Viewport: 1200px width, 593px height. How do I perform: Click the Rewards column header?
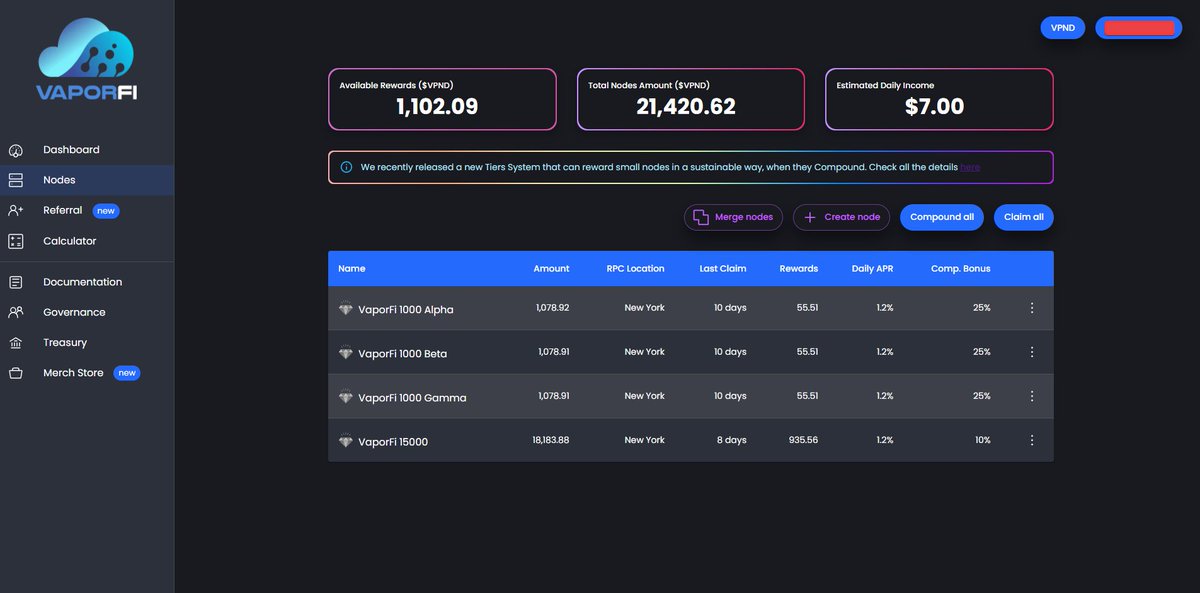click(x=799, y=269)
